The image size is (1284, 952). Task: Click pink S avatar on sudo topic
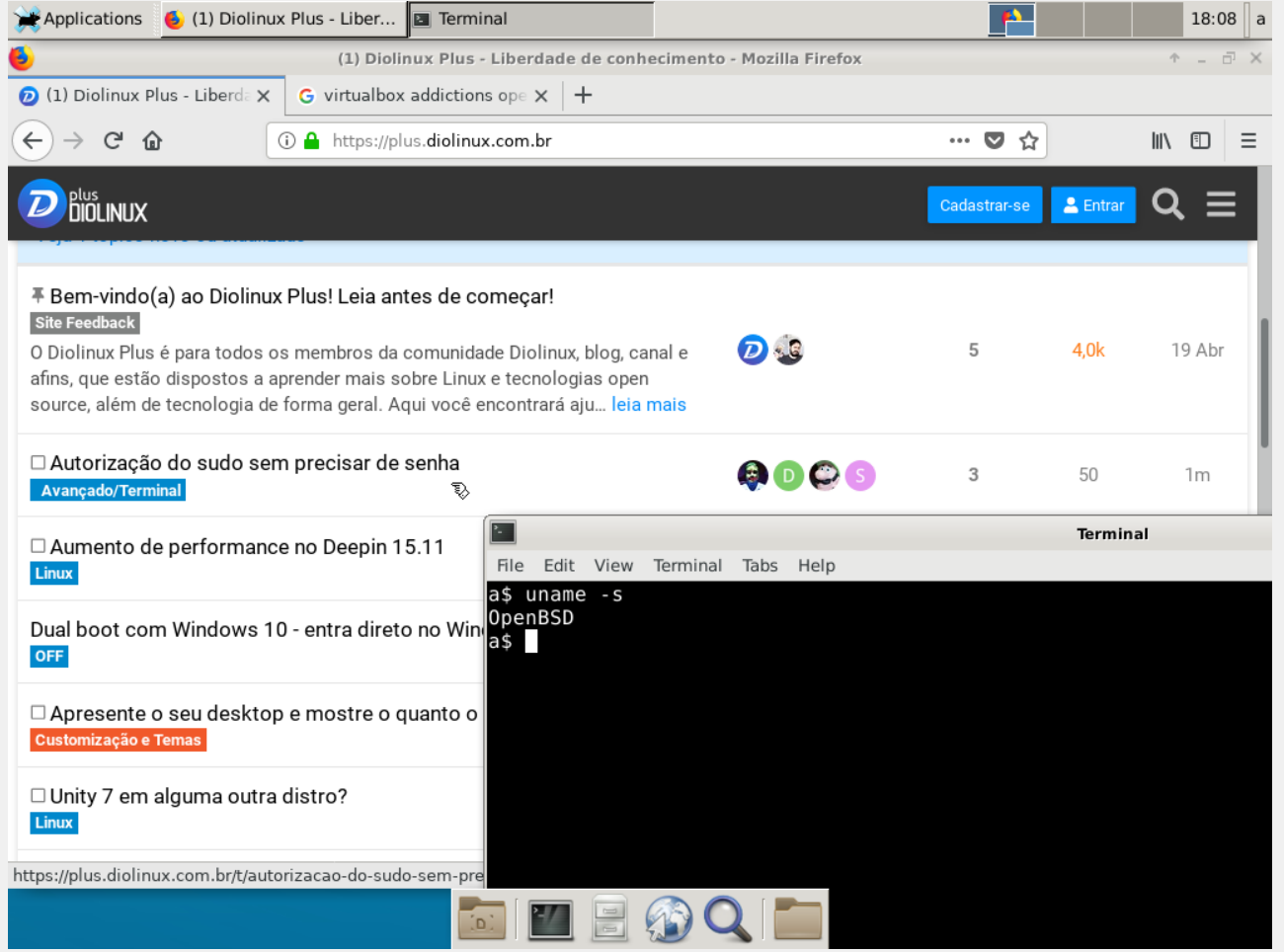click(x=860, y=476)
